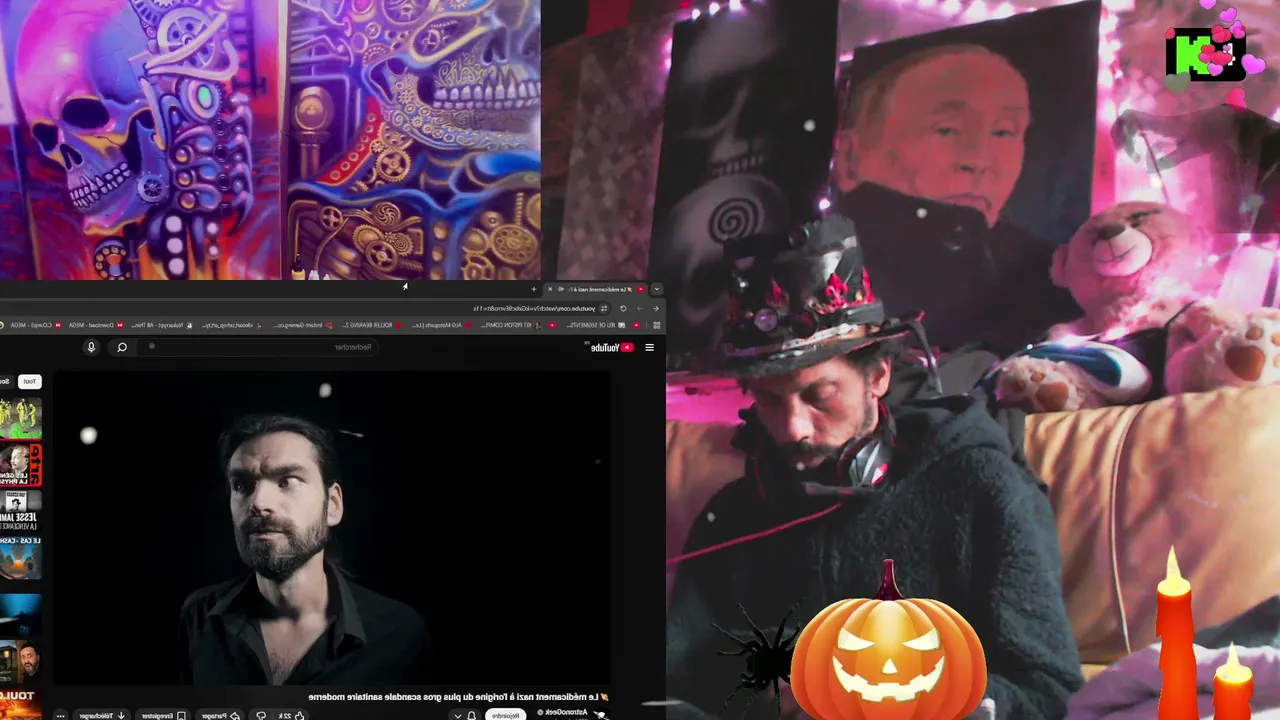This screenshot has width=1280, height=720.
Task: Click the browser back arrow
Action: click(655, 308)
